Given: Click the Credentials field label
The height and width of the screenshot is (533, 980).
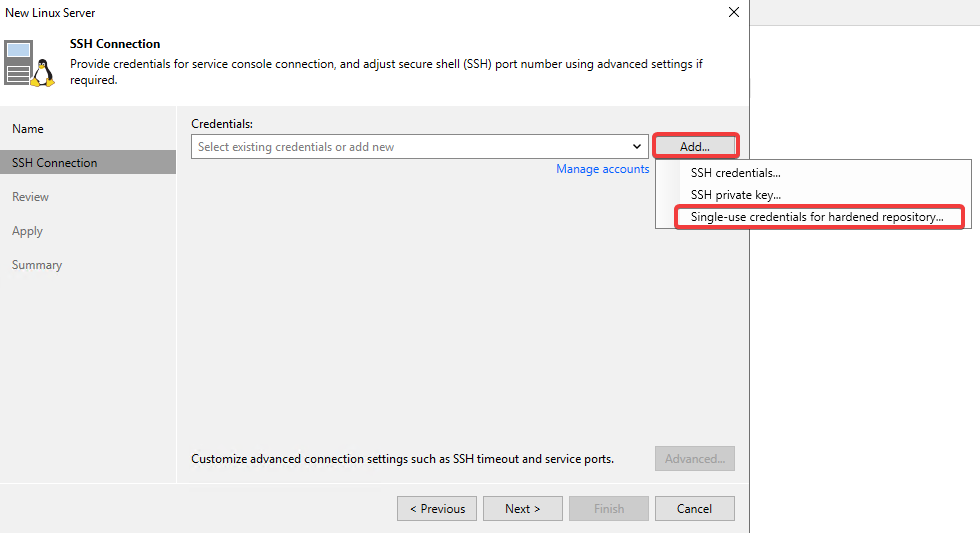Looking at the screenshot, I should pos(222,124).
